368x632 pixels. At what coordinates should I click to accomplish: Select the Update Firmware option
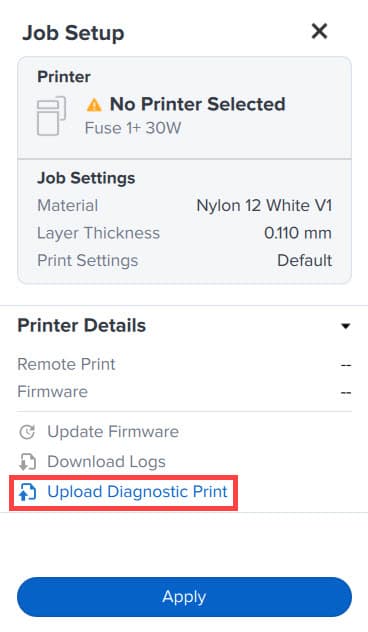click(x=113, y=432)
